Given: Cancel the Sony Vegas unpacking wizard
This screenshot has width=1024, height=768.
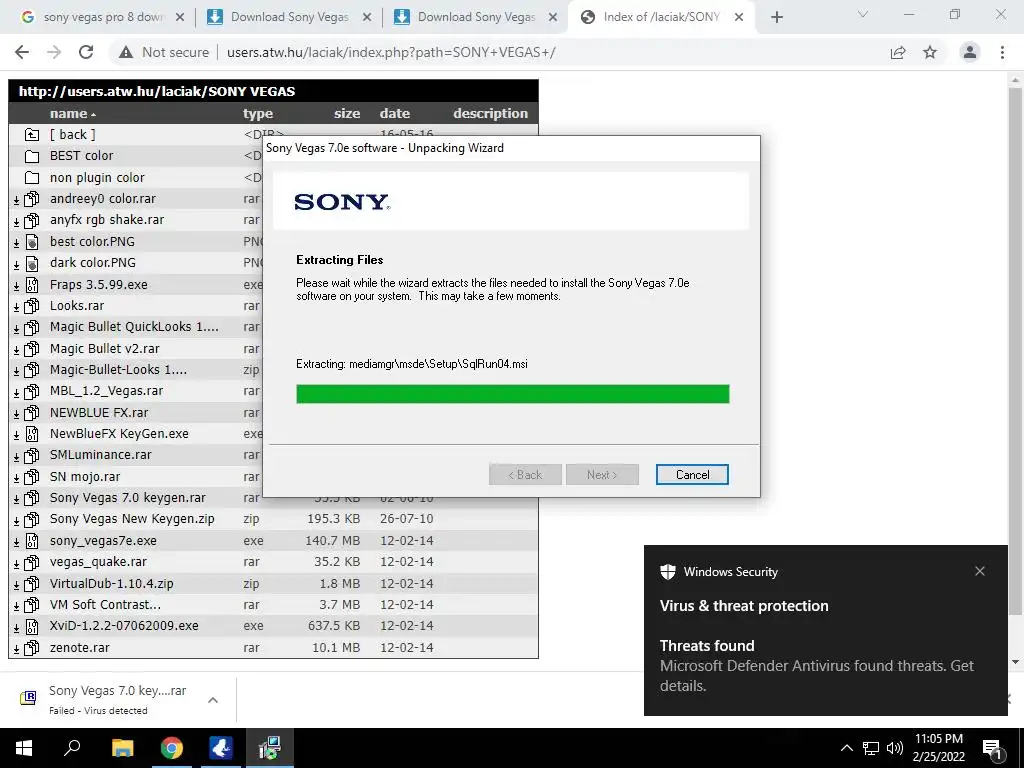Looking at the screenshot, I should (692, 475).
